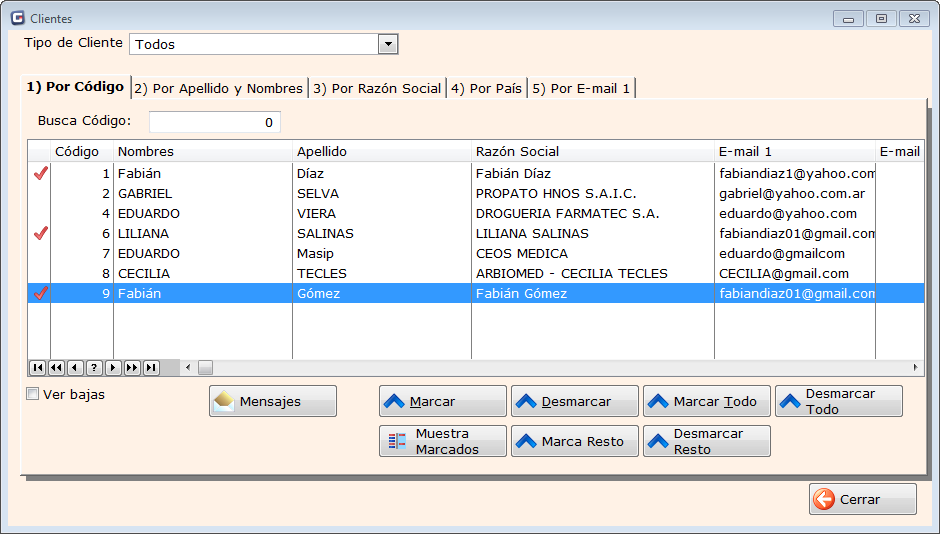The image size is (940, 534).
Task: Switch to the Por Apellido y Nombres tab
Action: tap(219, 88)
